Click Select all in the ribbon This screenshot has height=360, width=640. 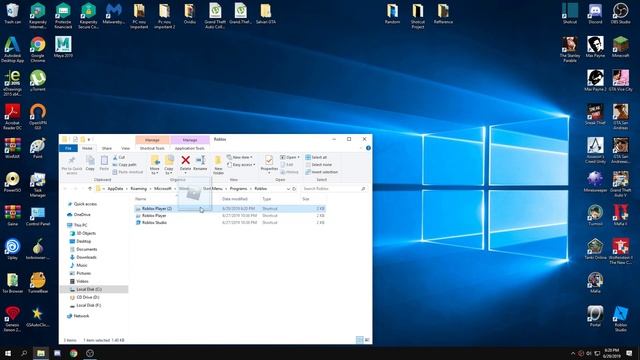pos(316,157)
